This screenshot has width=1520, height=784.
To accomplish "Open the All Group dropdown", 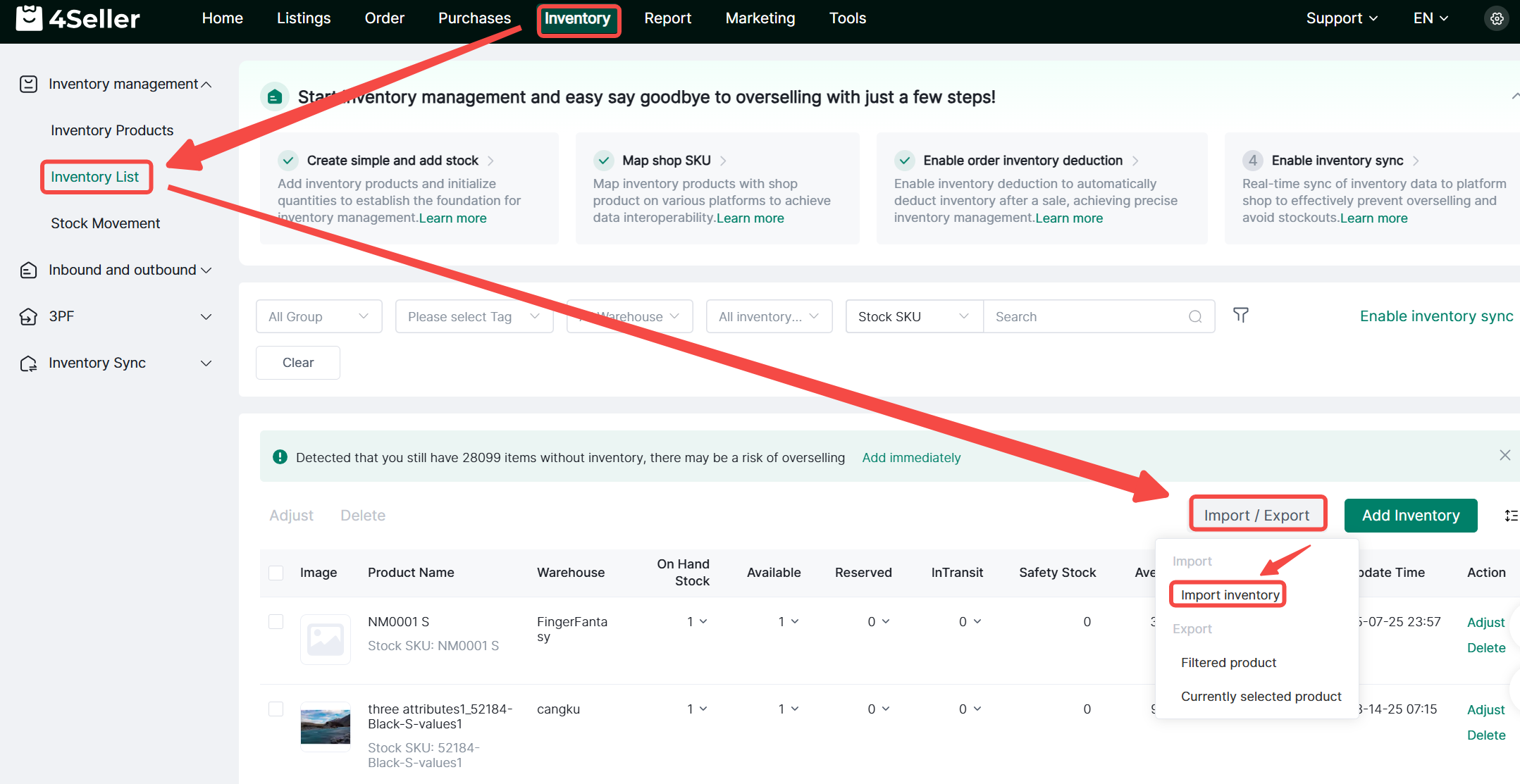I will click(319, 317).
